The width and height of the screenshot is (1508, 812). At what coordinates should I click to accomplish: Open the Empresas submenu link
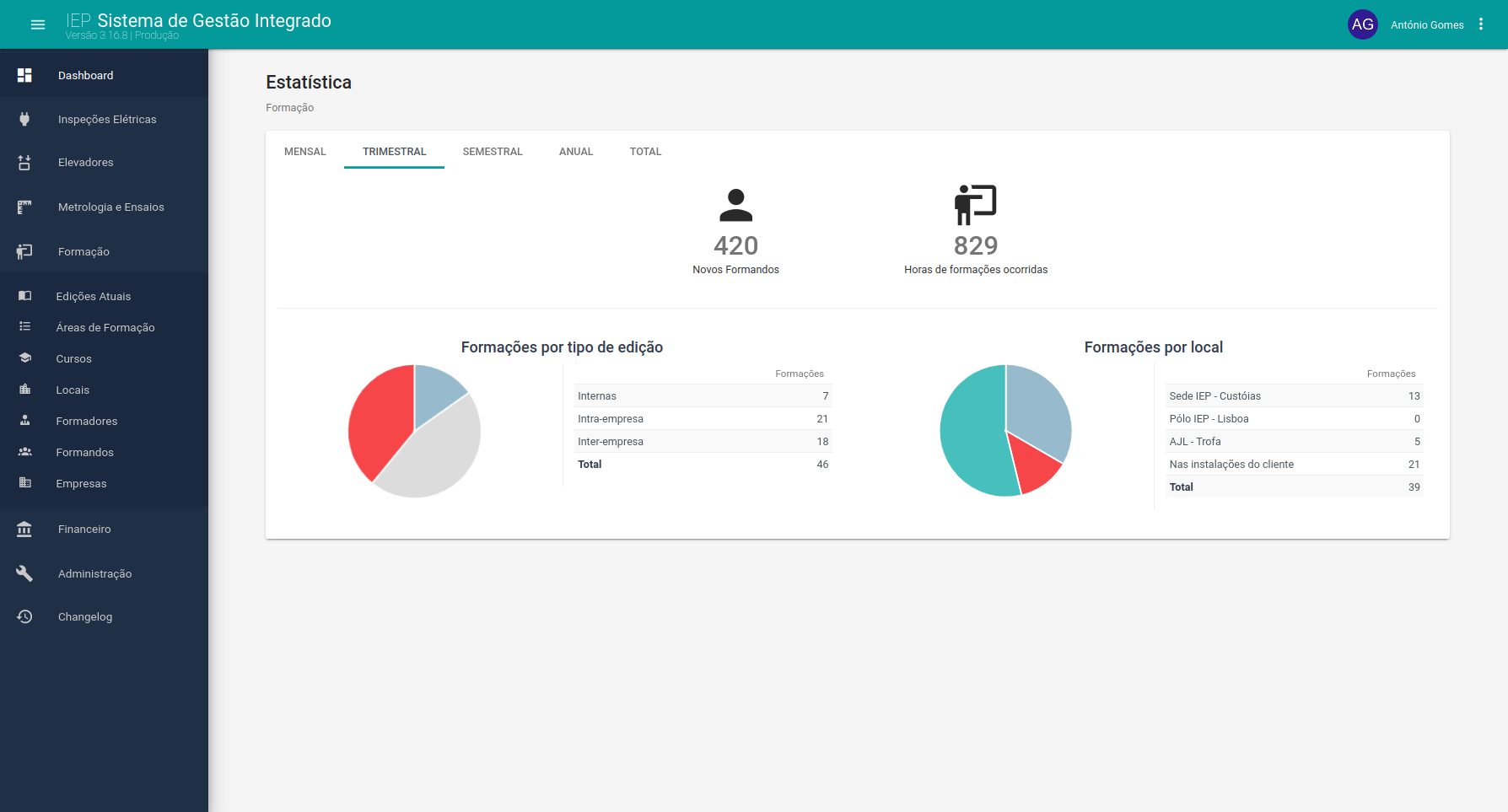104,483
